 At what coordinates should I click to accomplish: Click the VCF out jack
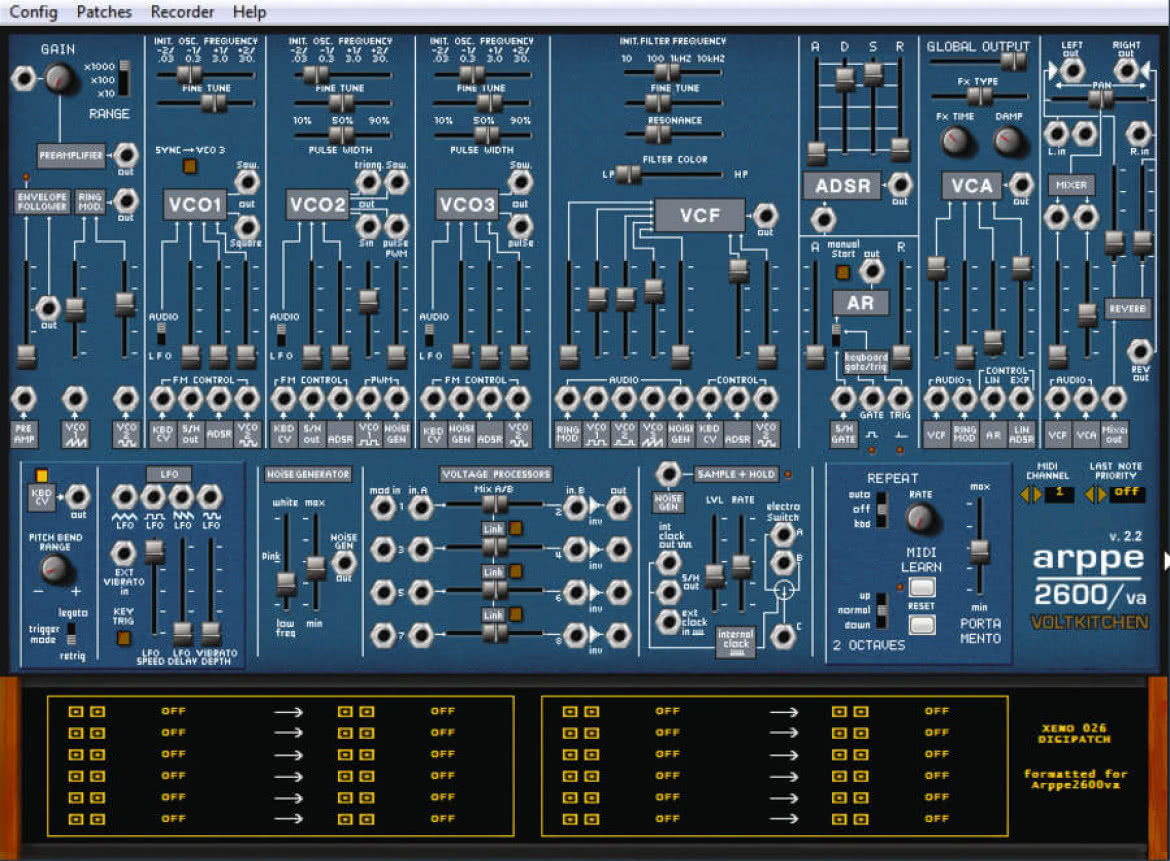[764, 216]
